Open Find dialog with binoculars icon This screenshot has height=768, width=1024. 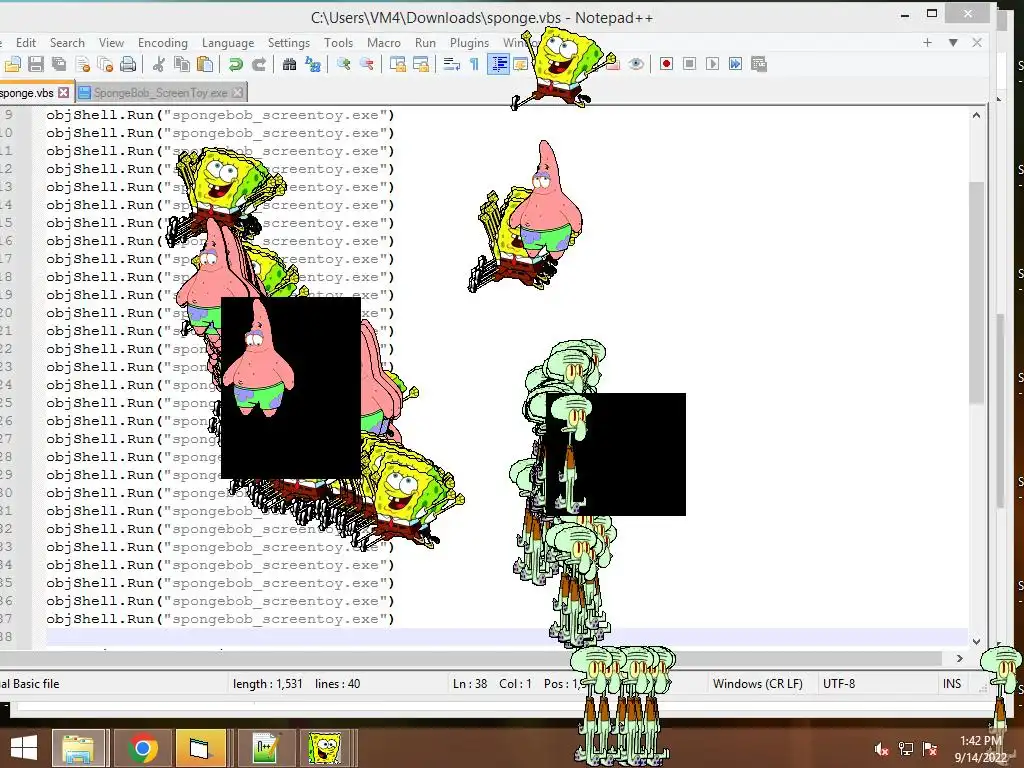coord(289,64)
